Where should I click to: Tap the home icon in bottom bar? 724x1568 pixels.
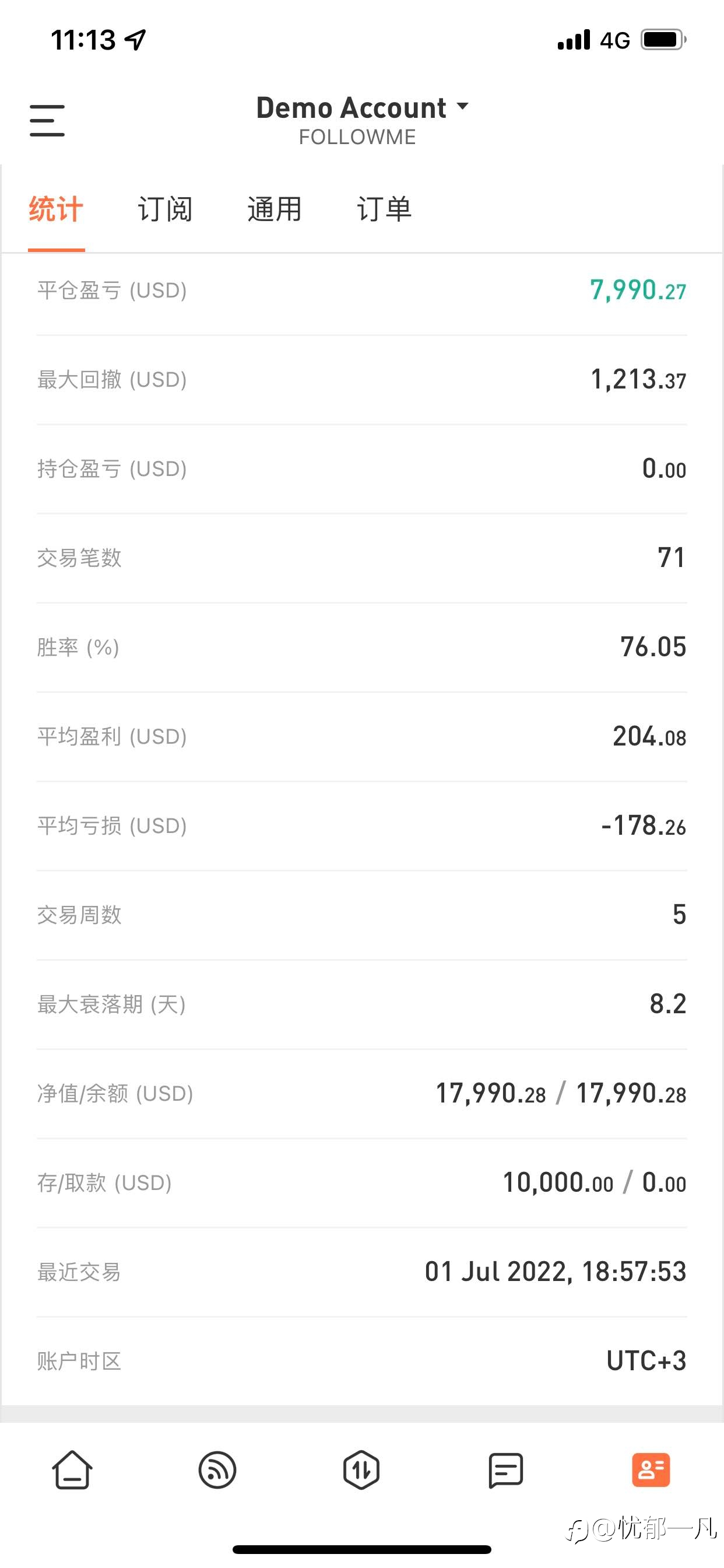pyautogui.click(x=72, y=1470)
